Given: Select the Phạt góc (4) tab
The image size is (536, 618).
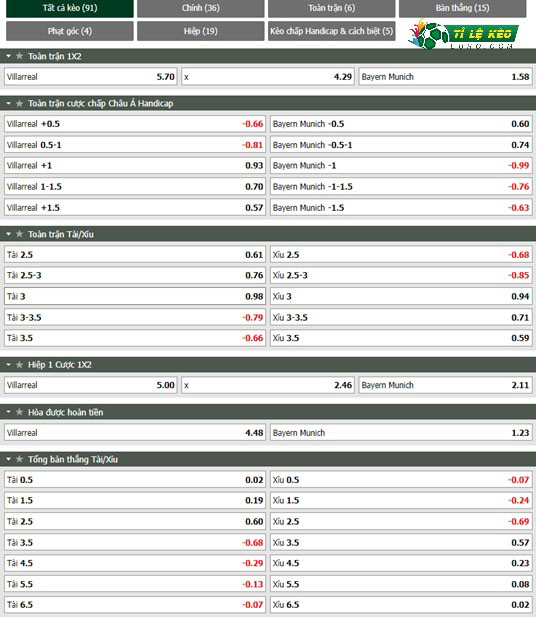Looking at the screenshot, I should coord(70,31).
